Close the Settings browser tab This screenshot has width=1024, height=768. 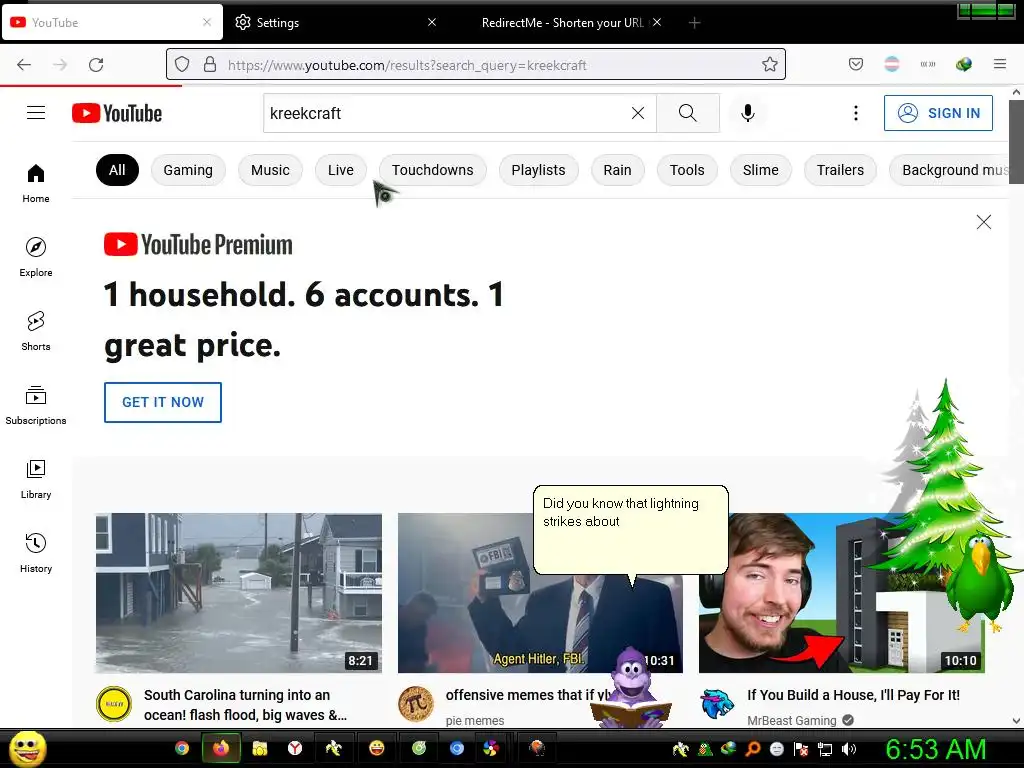pos(432,22)
